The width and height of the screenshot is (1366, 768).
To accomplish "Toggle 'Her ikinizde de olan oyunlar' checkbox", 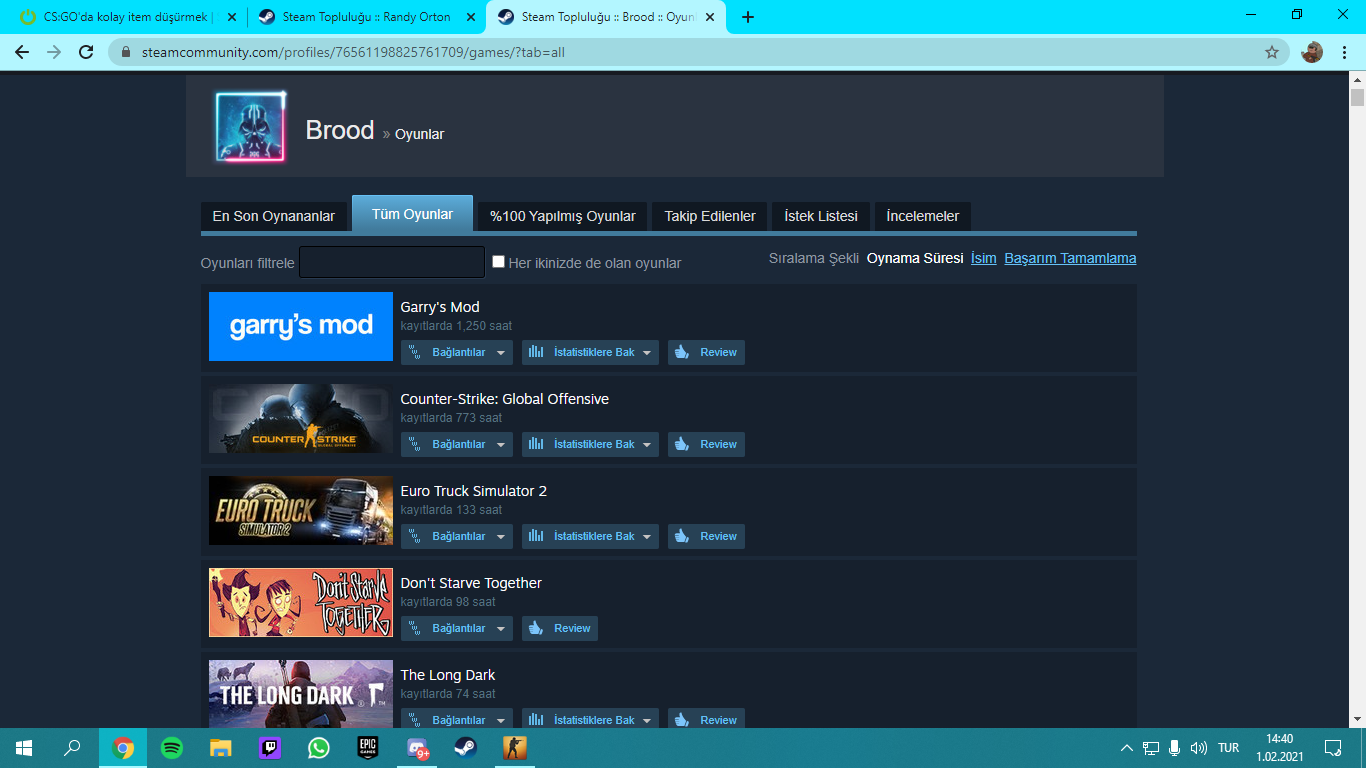I will click(499, 262).
